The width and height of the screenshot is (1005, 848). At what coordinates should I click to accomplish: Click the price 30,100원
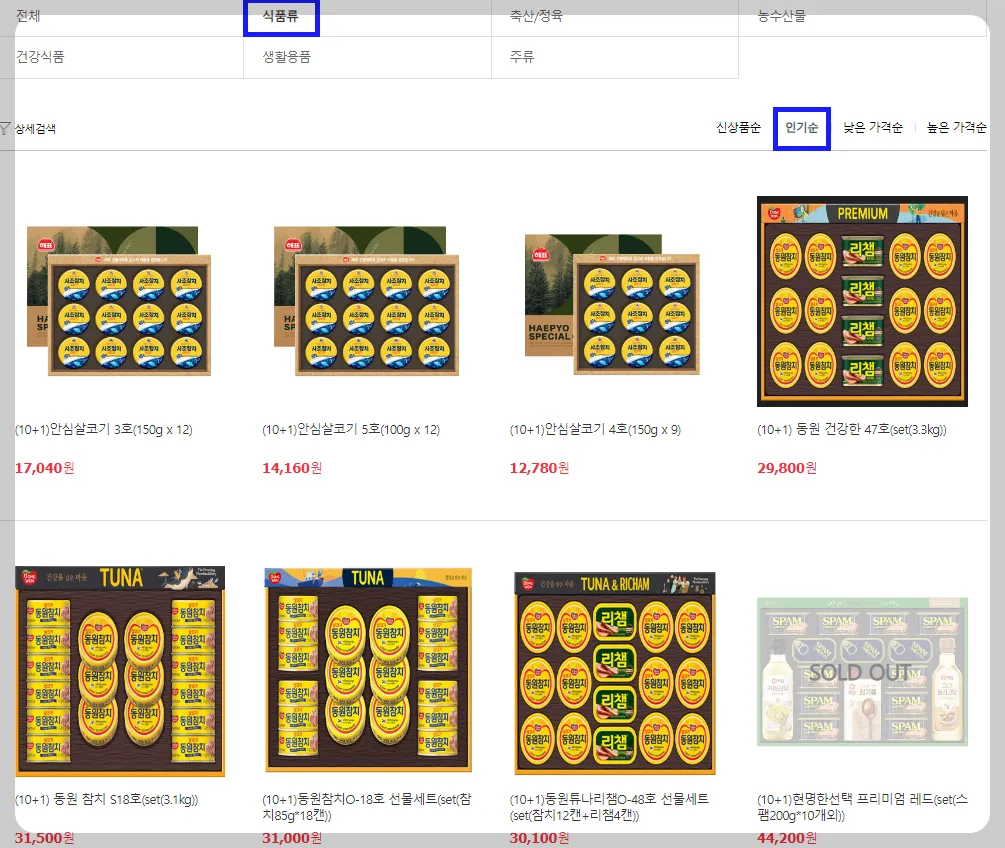(x=539, y=838)
